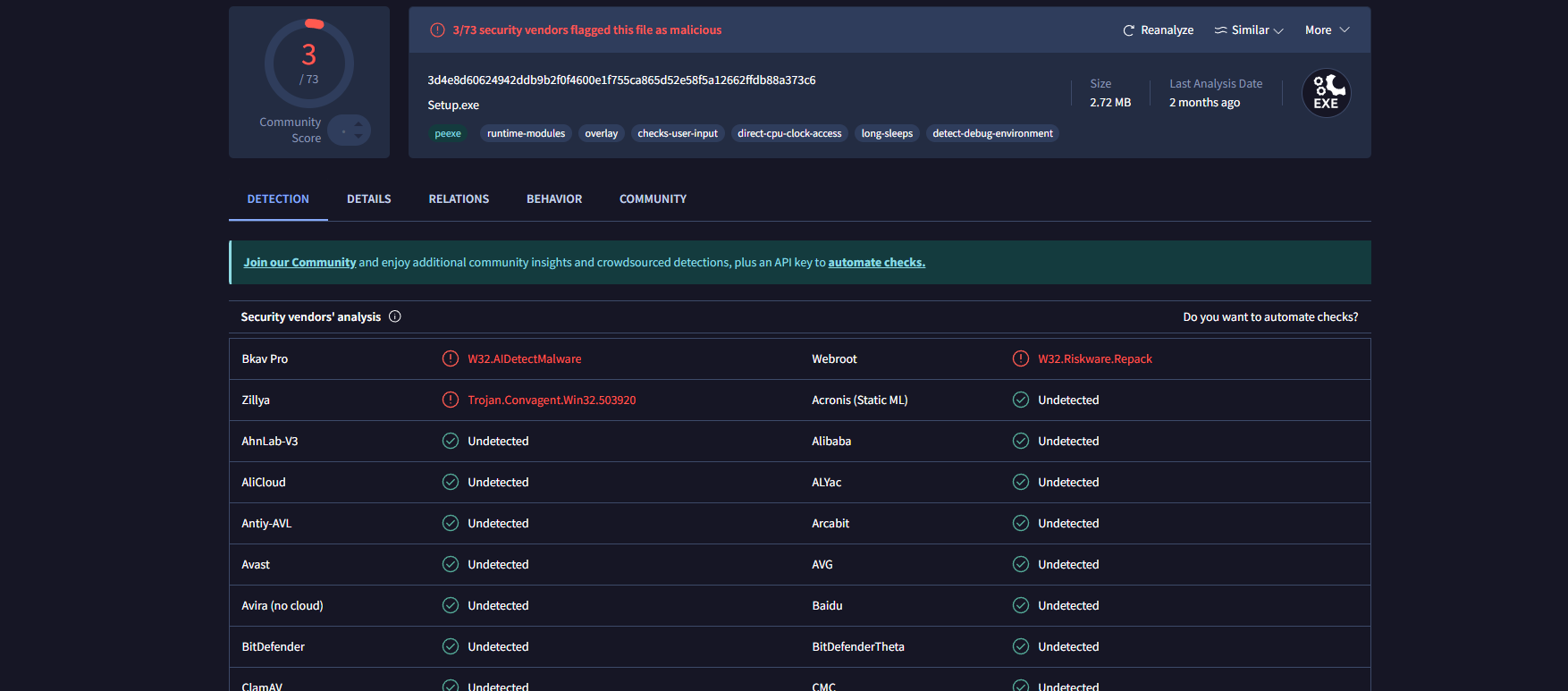The image size is (1568, 691).
Task: Click the Trojan.Convagent.Win32.503920 result
Action: [552, 400]
